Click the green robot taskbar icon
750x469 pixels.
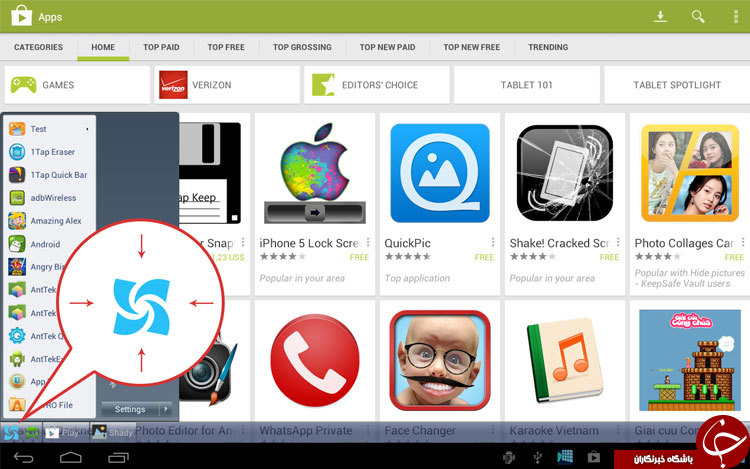click(32, 433)
